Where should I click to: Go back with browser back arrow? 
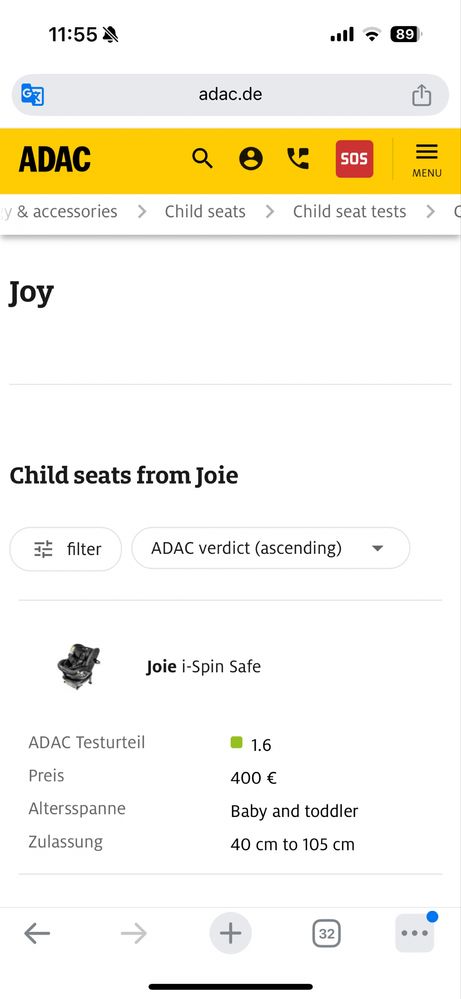(x=37, y=934)
